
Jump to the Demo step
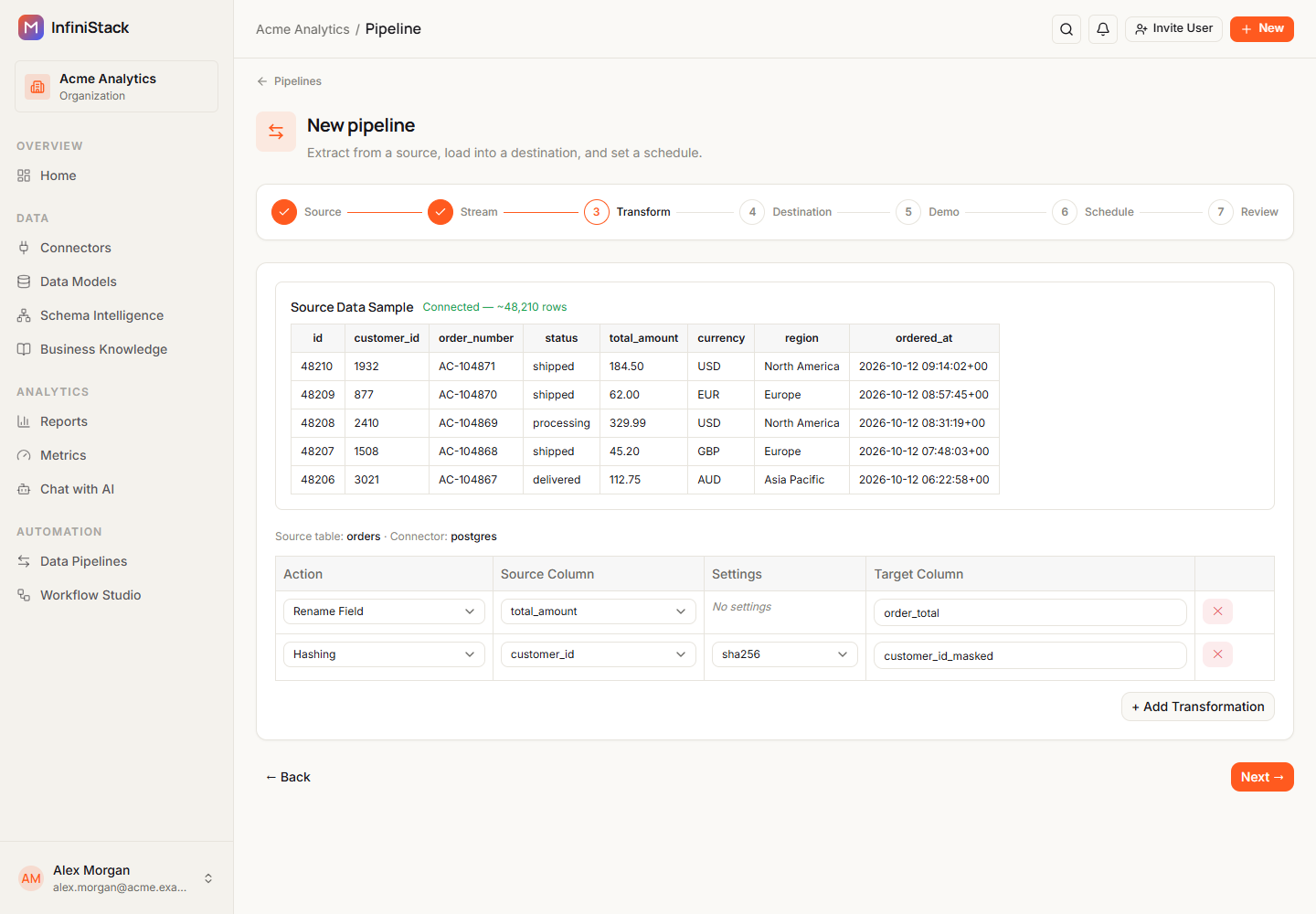click(928, 212)
